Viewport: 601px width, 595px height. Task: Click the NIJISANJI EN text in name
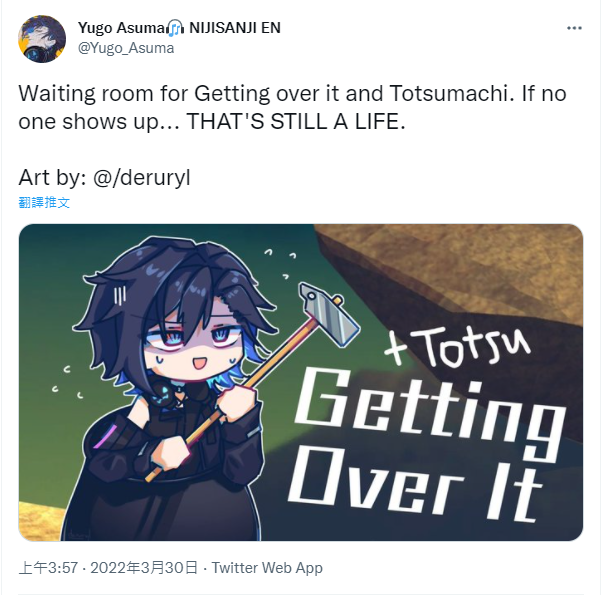point(235,28)
